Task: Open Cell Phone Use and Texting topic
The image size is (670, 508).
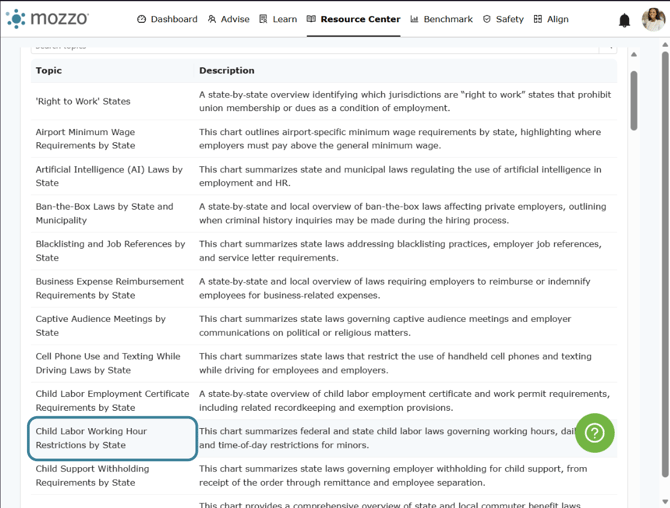Action: pos(108,363)
